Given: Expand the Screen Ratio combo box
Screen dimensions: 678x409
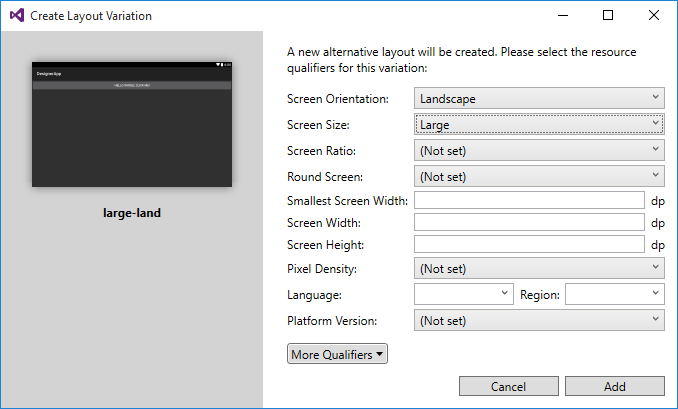Looking at the screenshot, I should click(539, 150).
